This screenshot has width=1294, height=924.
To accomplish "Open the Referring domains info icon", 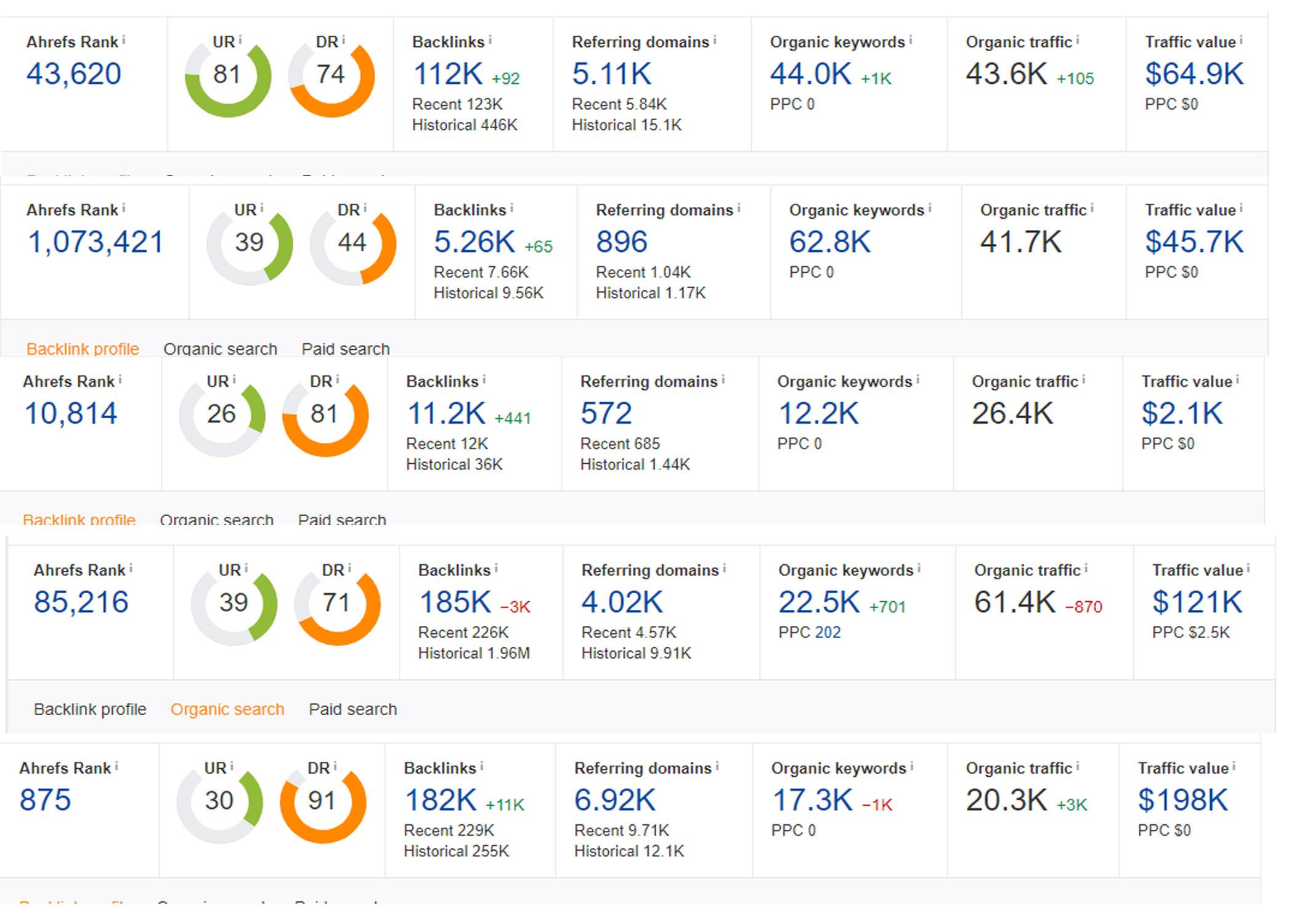I will pos(716,39).
